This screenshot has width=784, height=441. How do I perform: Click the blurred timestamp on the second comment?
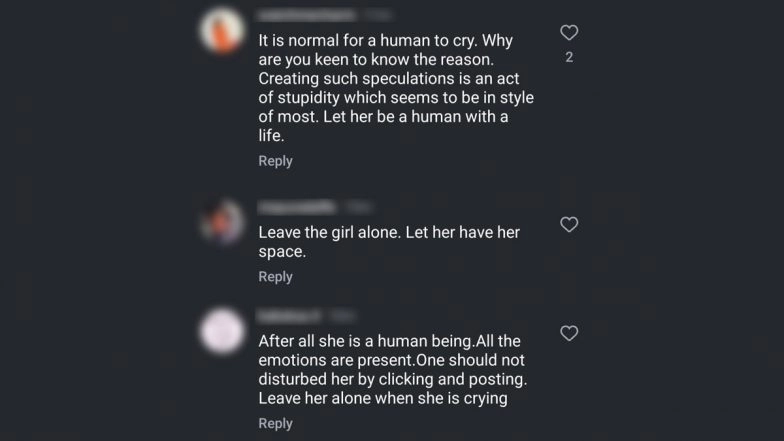[357, 206]
